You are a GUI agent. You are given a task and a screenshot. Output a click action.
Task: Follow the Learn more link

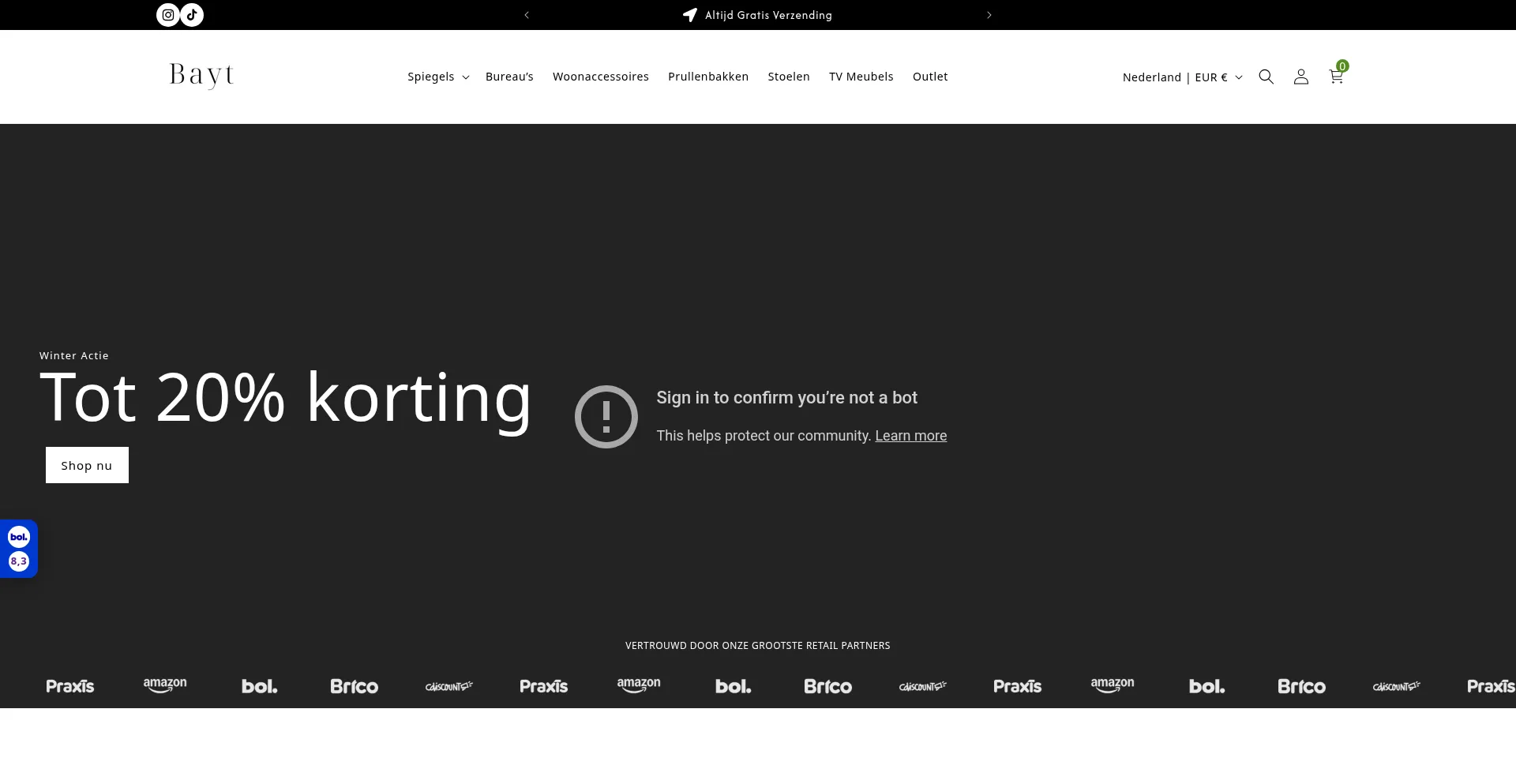tap(910, 436)
